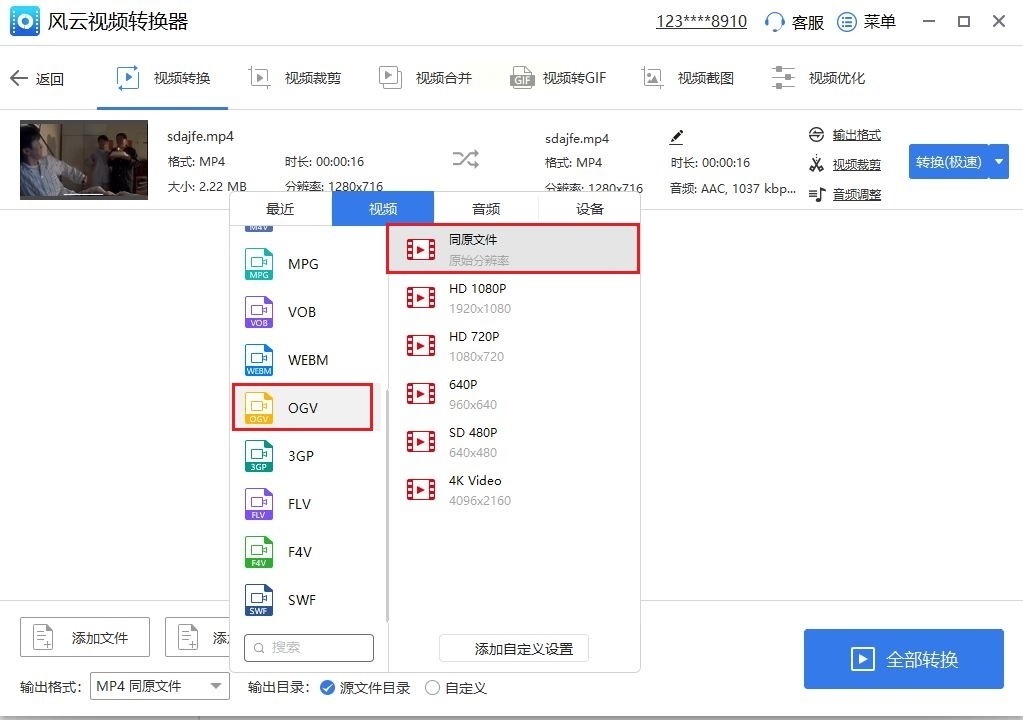
Task: Click the film icon for HD 1080P
Action: tap(421, 297)
